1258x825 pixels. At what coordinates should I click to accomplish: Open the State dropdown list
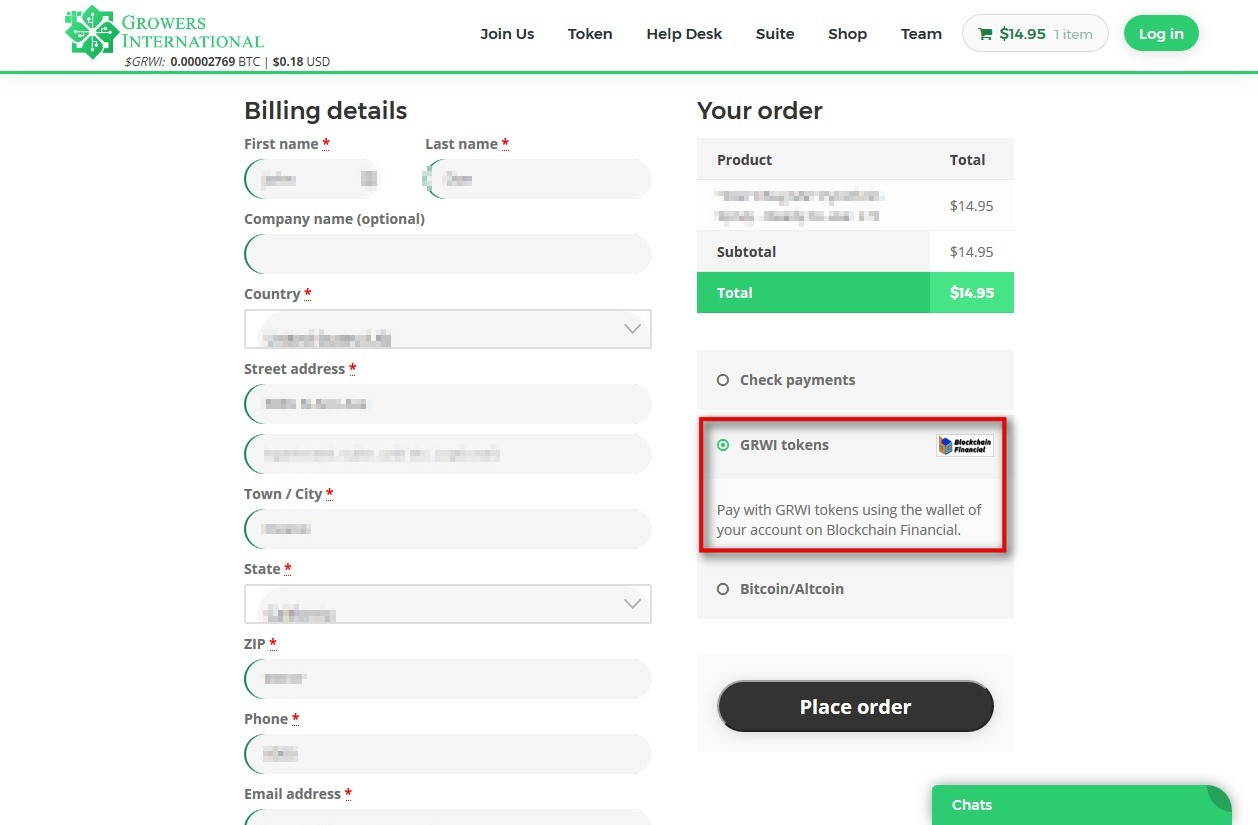click(447, 604)
